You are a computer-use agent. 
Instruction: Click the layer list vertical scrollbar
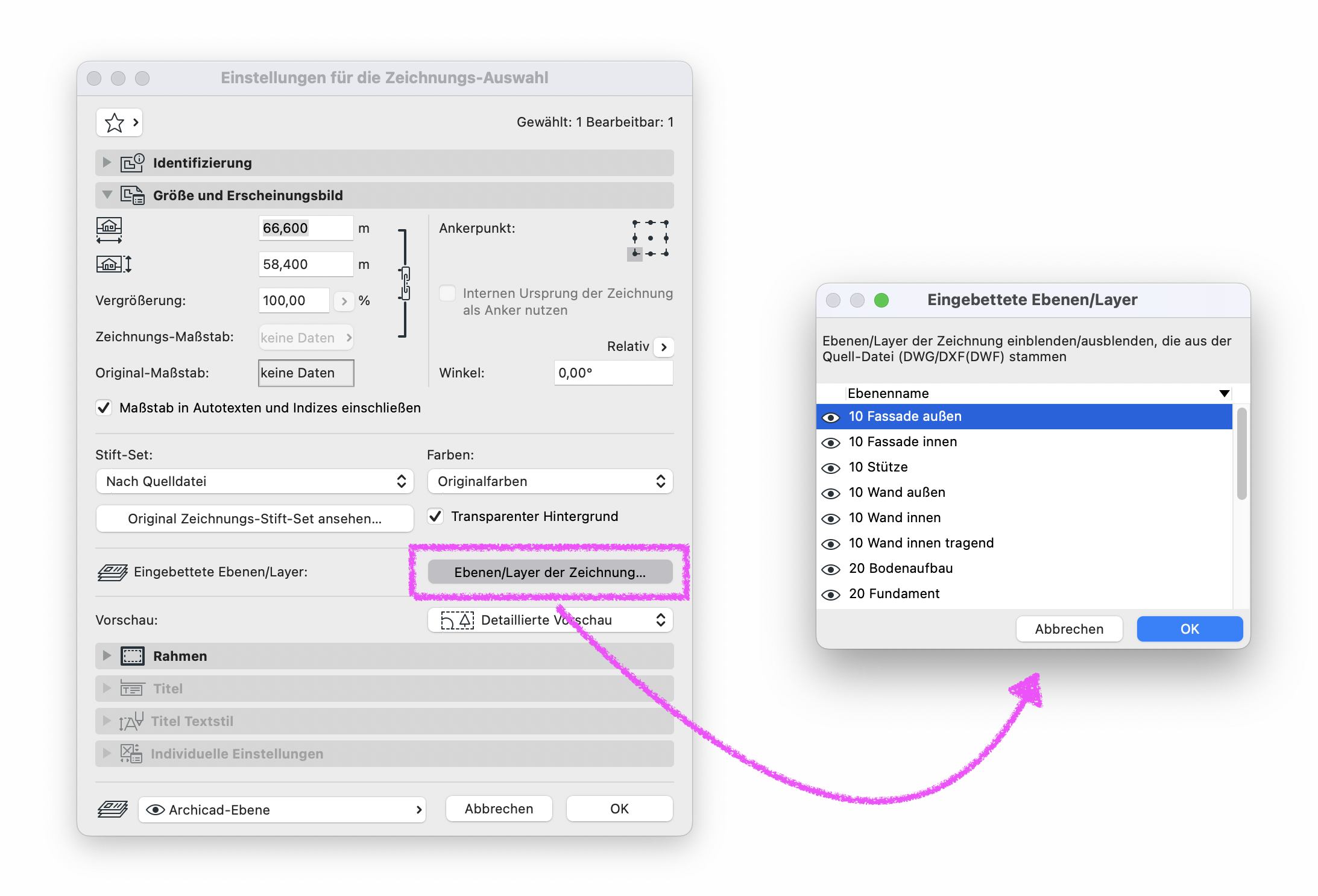coord(1241,455)
